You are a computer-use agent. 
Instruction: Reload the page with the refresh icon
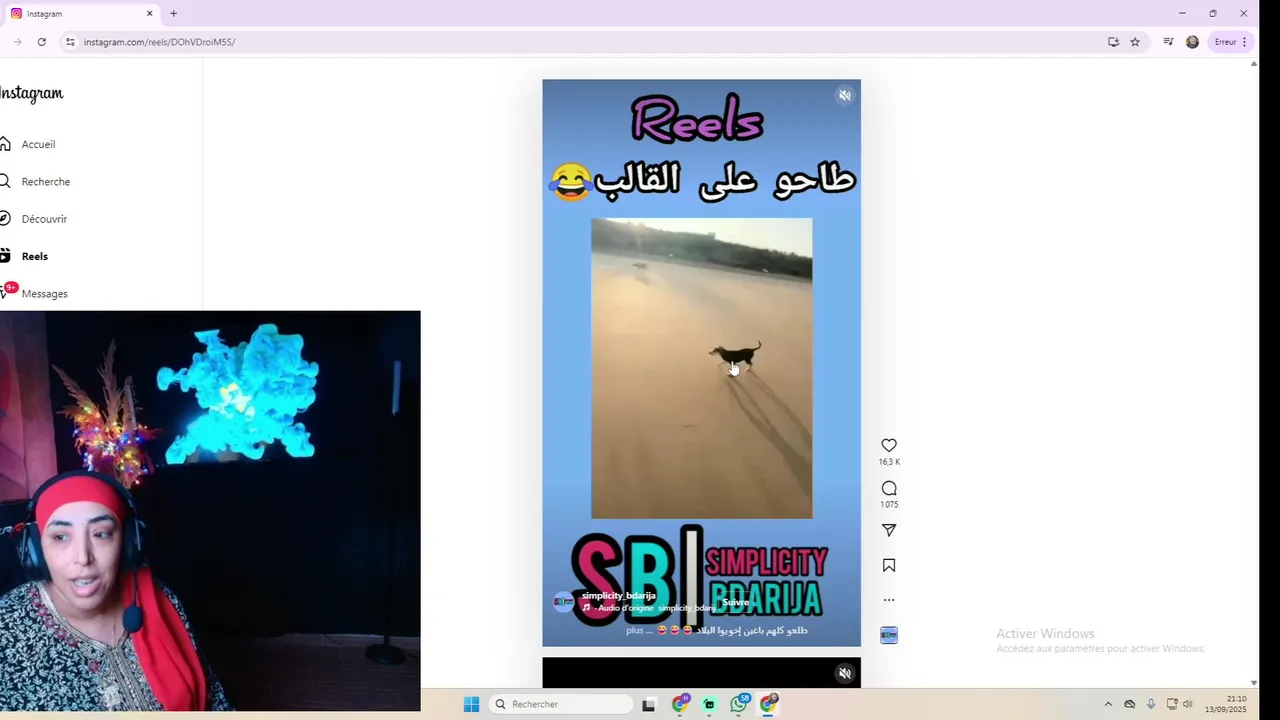41,42
